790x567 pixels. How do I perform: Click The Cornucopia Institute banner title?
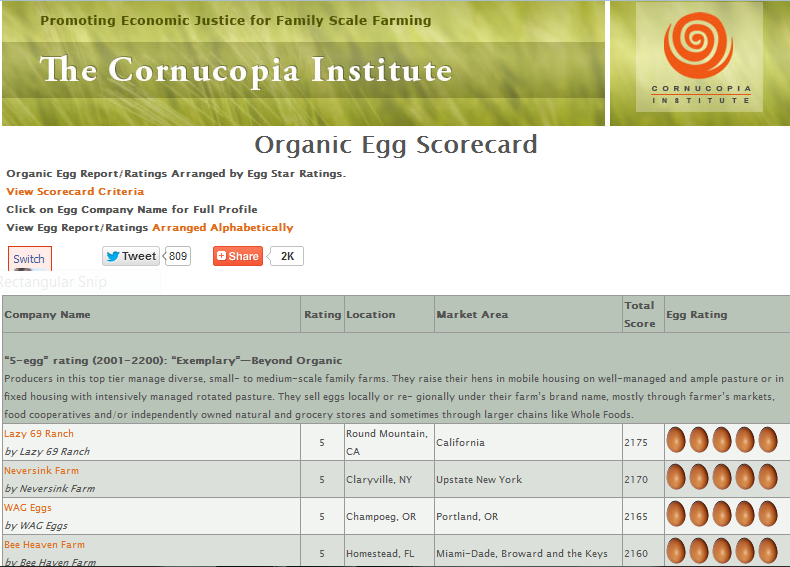[246, 70]
